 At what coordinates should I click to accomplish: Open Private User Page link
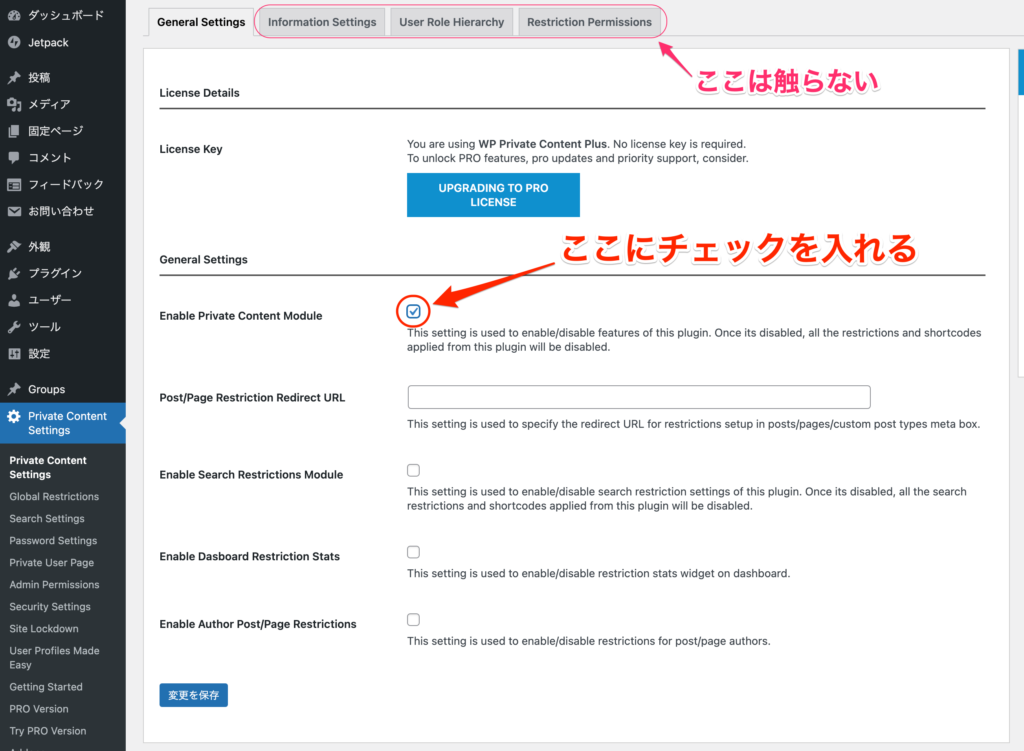click(x=52, y=563)
